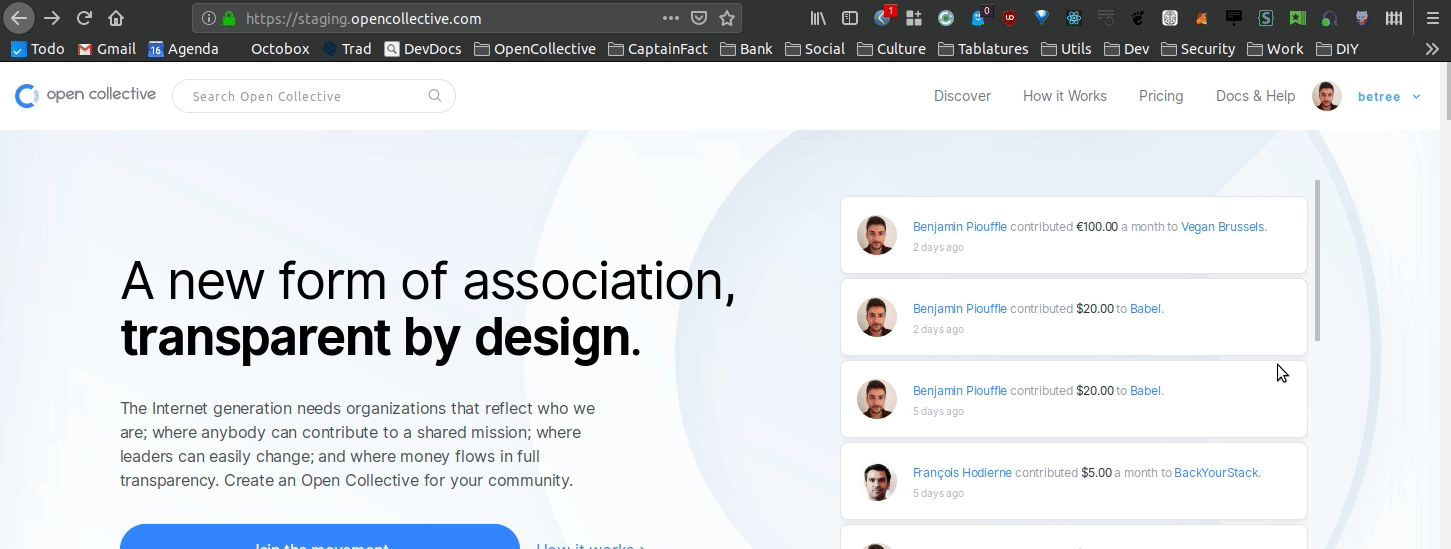1451x549 pixels.
Task: Go to the Pricing page
Action: [1161, 96]
